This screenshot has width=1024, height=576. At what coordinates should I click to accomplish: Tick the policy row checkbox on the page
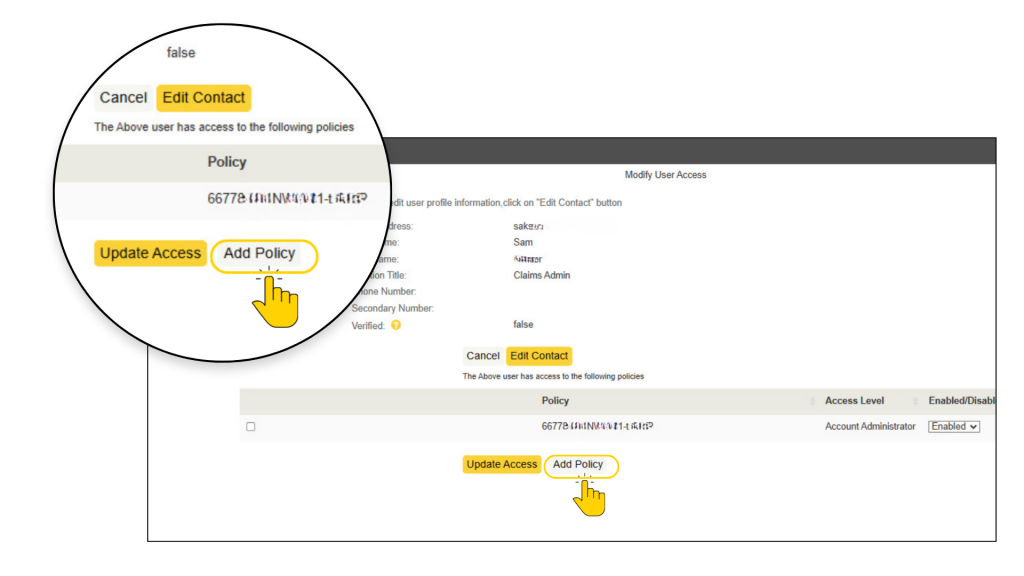(251, 426)
